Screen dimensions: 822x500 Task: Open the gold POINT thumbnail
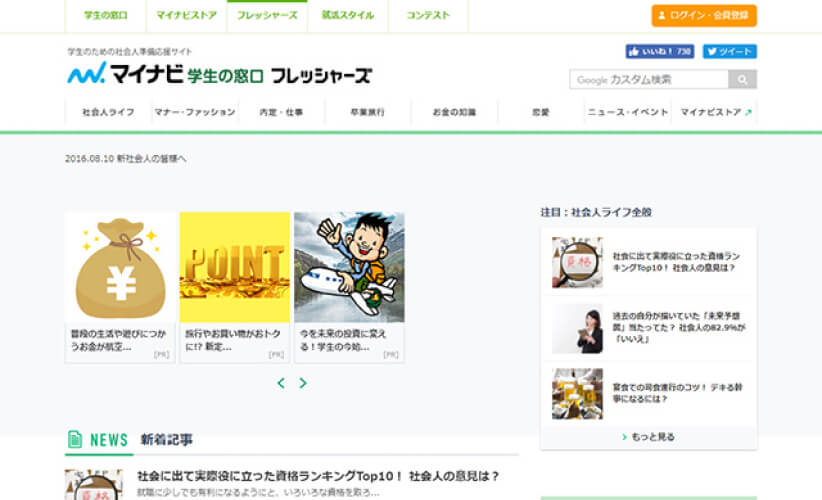point(235,267)
